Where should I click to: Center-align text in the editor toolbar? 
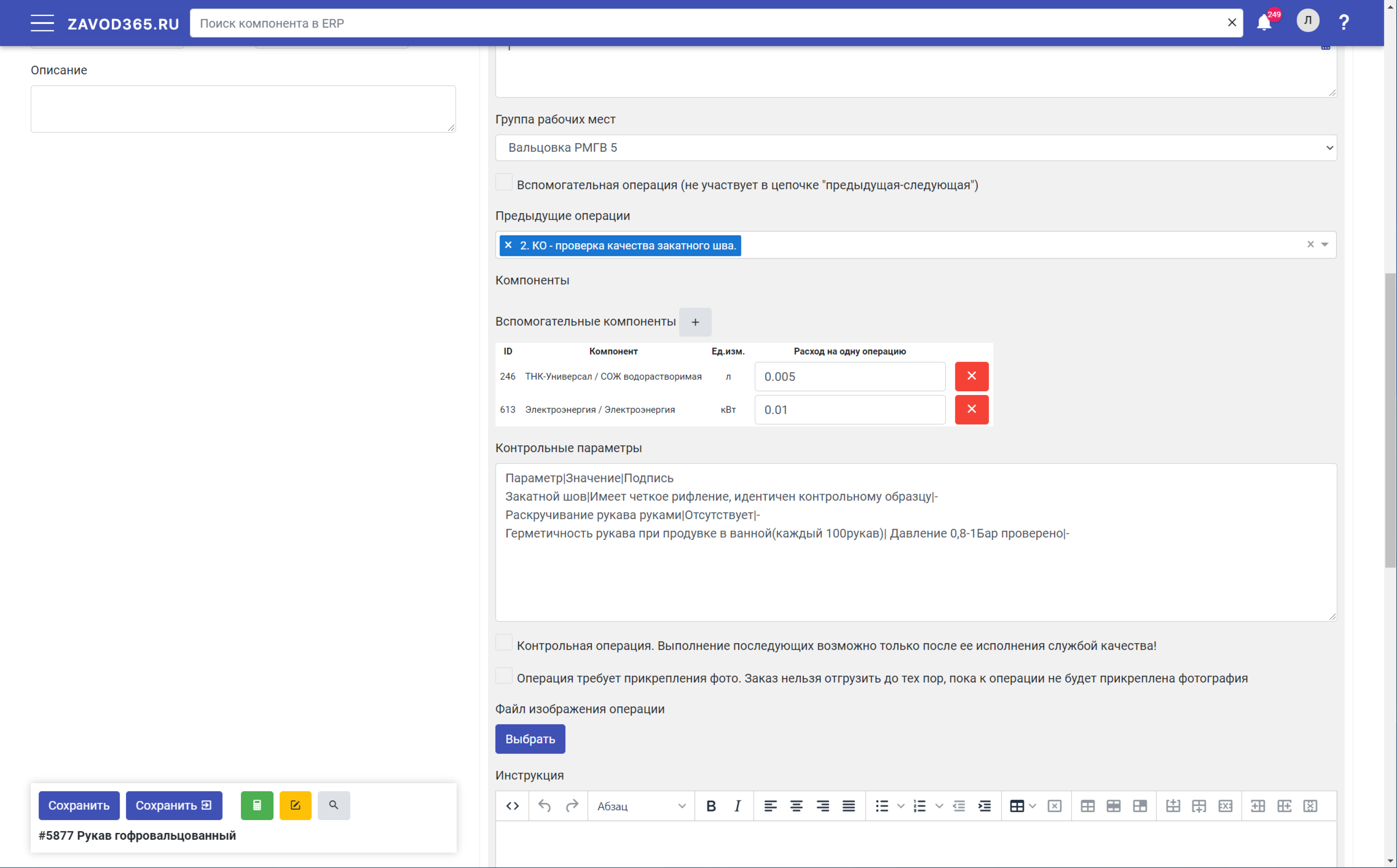[796, 806]
